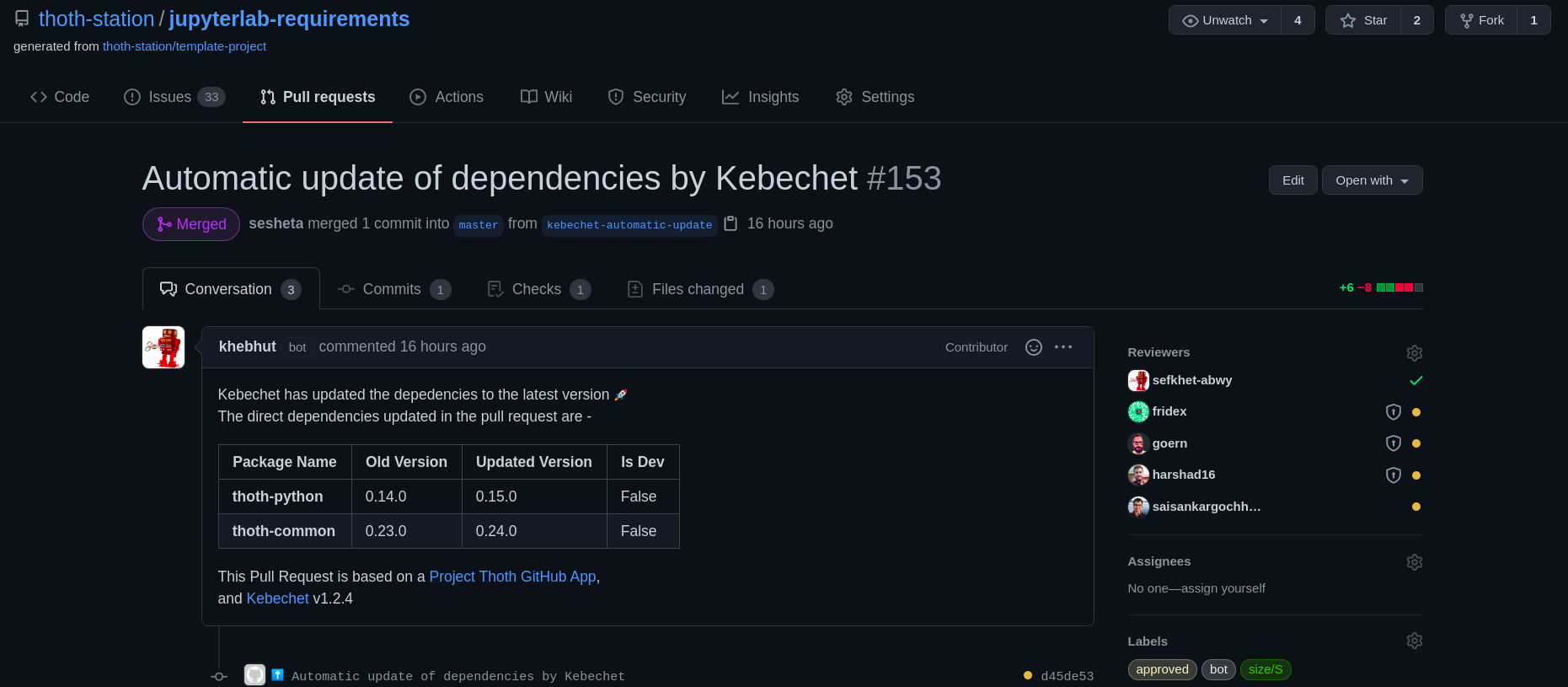
Task: Switch to the Issues tab
Action: pyautogui.click(x=174, y=97)
